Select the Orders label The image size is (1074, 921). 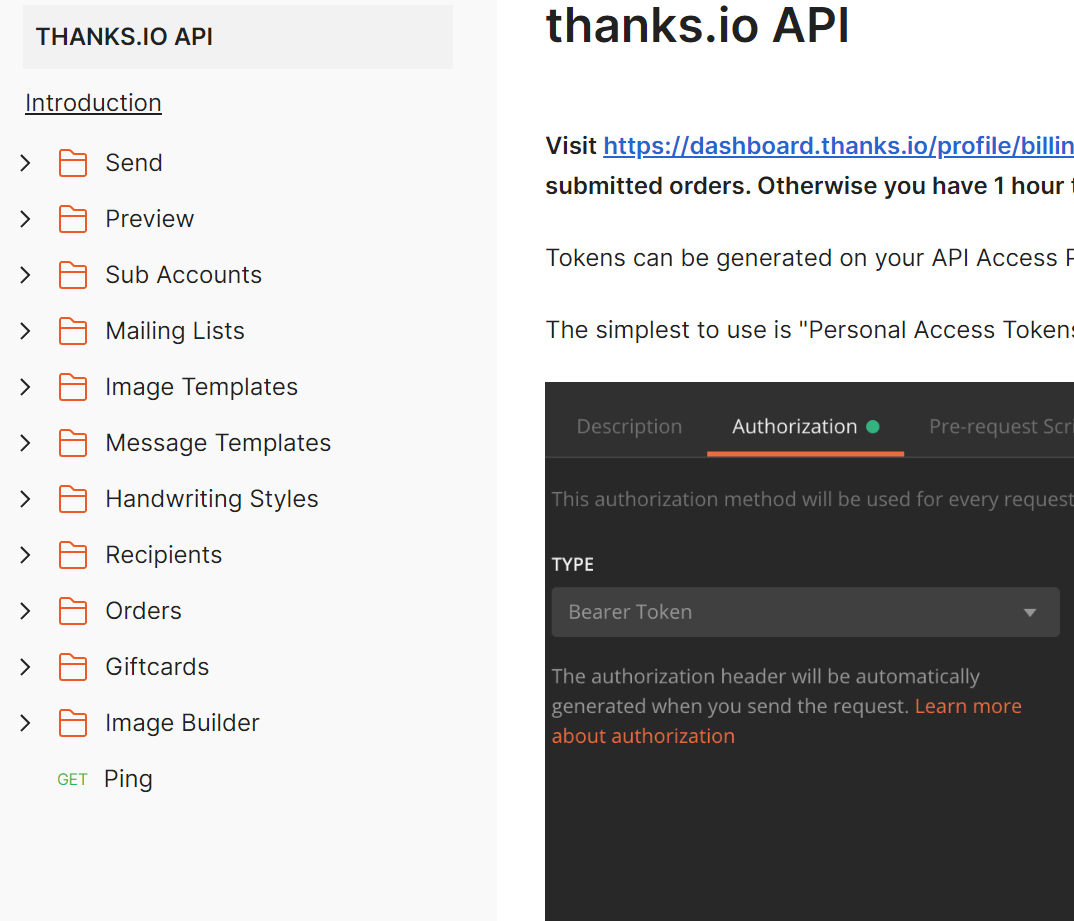(143, 611)
